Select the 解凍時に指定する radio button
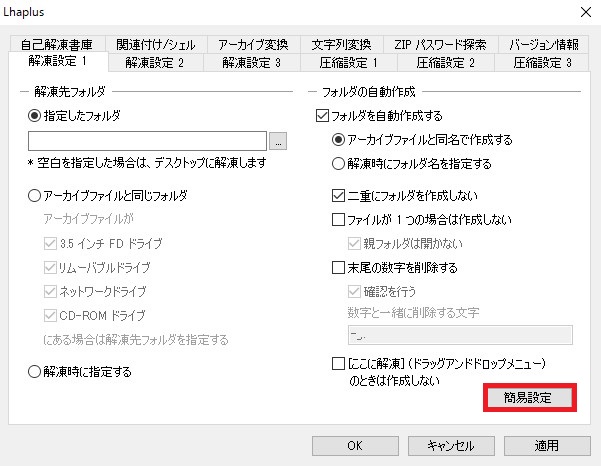The image size is (601, 466). pos(34,371)
